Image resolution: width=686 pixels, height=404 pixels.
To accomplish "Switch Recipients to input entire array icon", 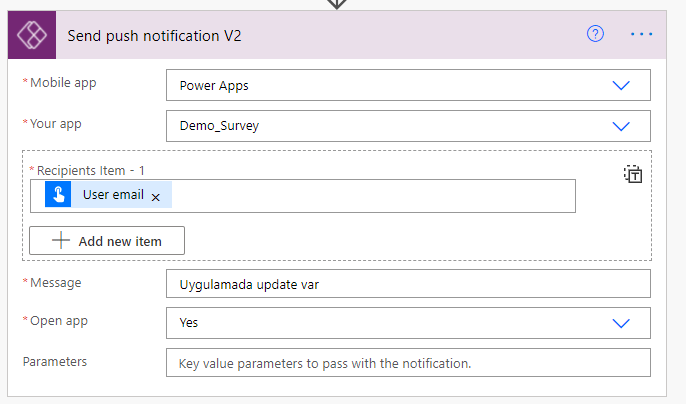I will [x=632, y=174].
